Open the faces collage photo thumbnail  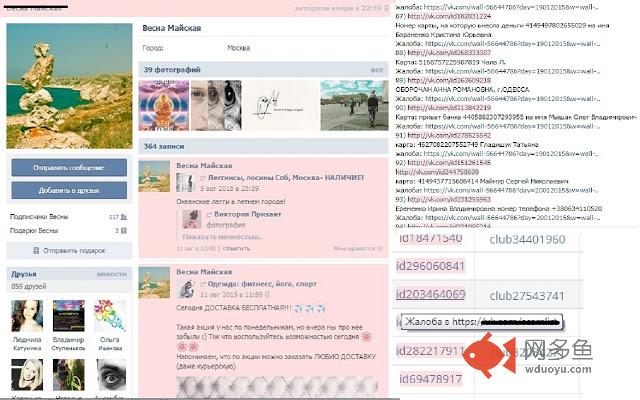coord(216,105)
